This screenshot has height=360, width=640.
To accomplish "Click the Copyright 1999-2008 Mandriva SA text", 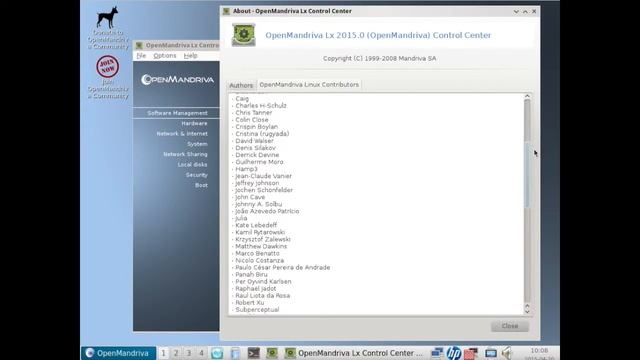I will [379, 58].
